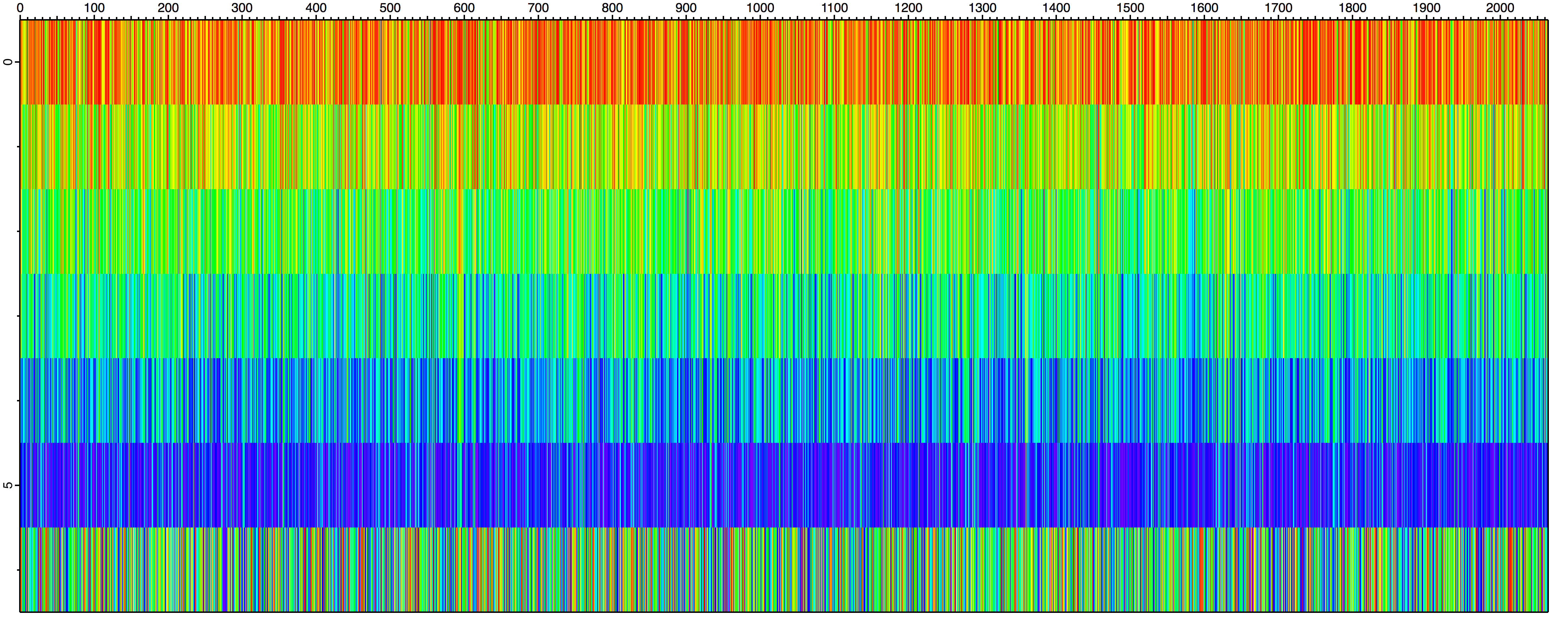The width and height of the screenshot is (1568, 632).
Task: Click the y-axis label 5
Action: point(8,485)
